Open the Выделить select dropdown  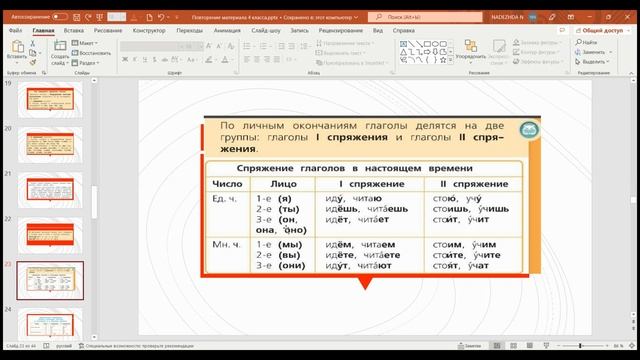(592, 62)
